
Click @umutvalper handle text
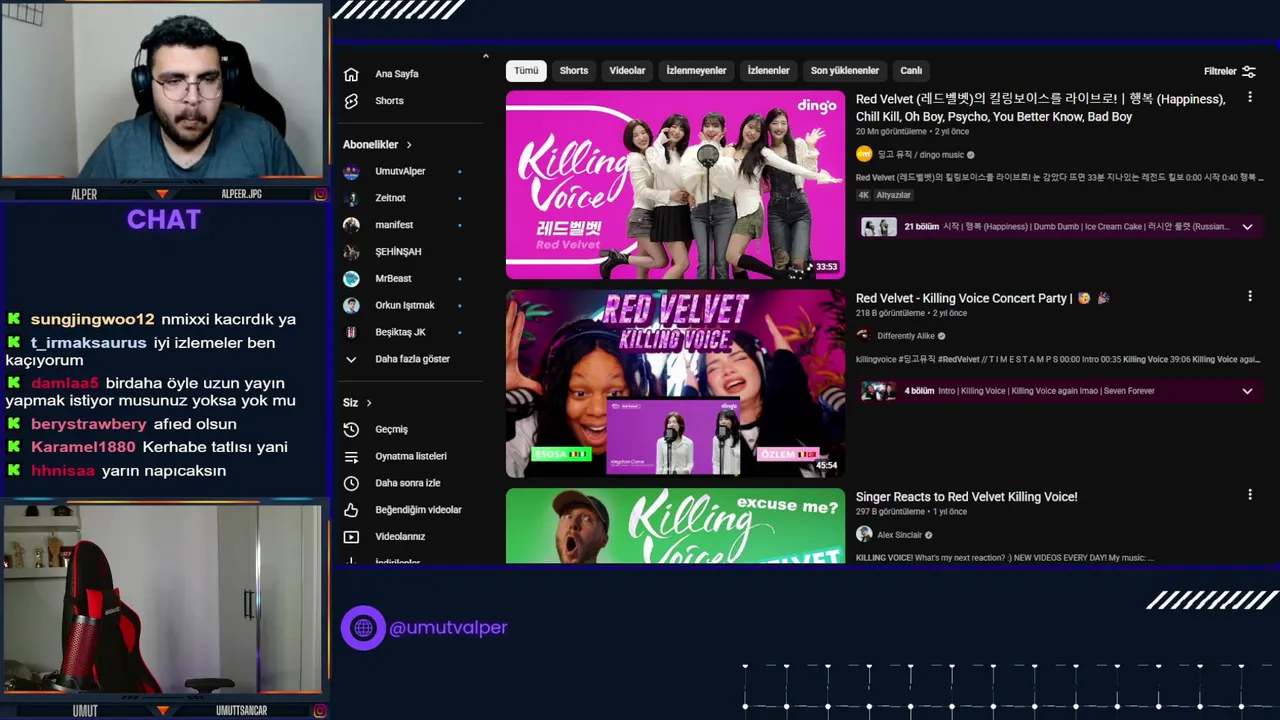448,628
